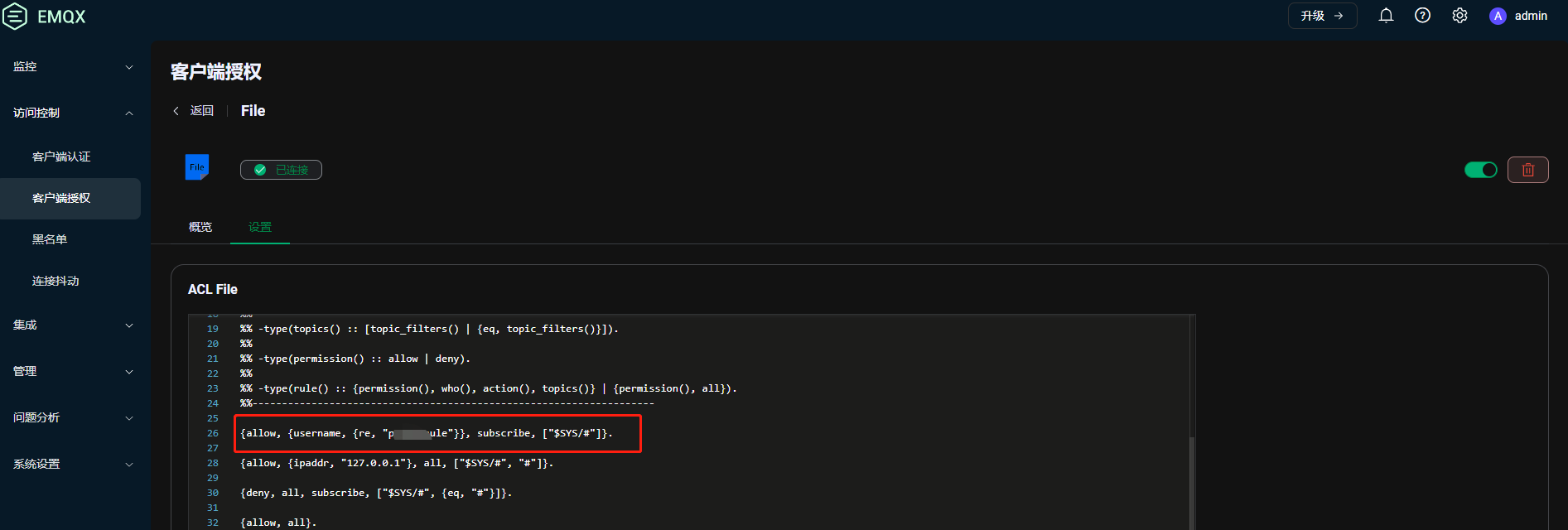
Task: Click the File authorization source icon
Action: pyautogui.click(x=197, y=166)
